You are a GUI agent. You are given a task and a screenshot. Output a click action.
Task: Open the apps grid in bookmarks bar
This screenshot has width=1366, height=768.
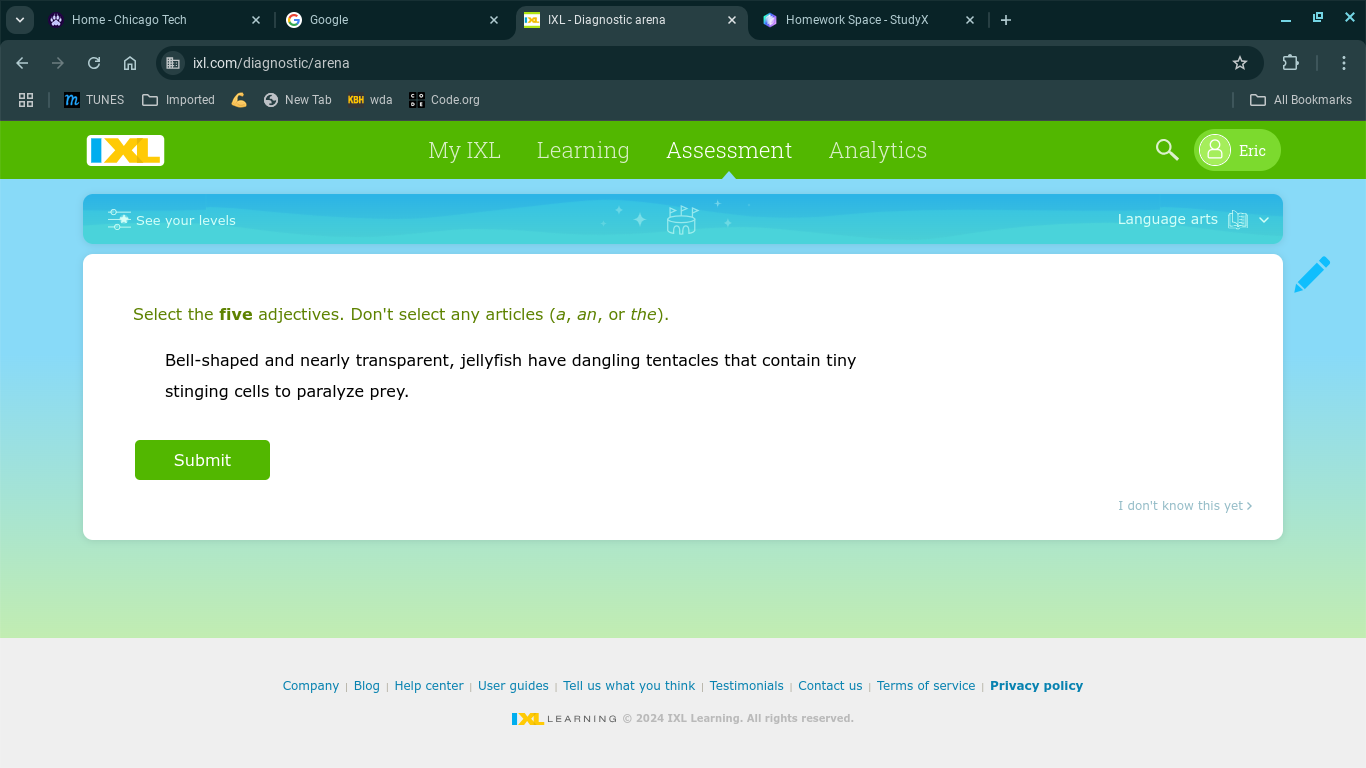[x=26, y=100]
